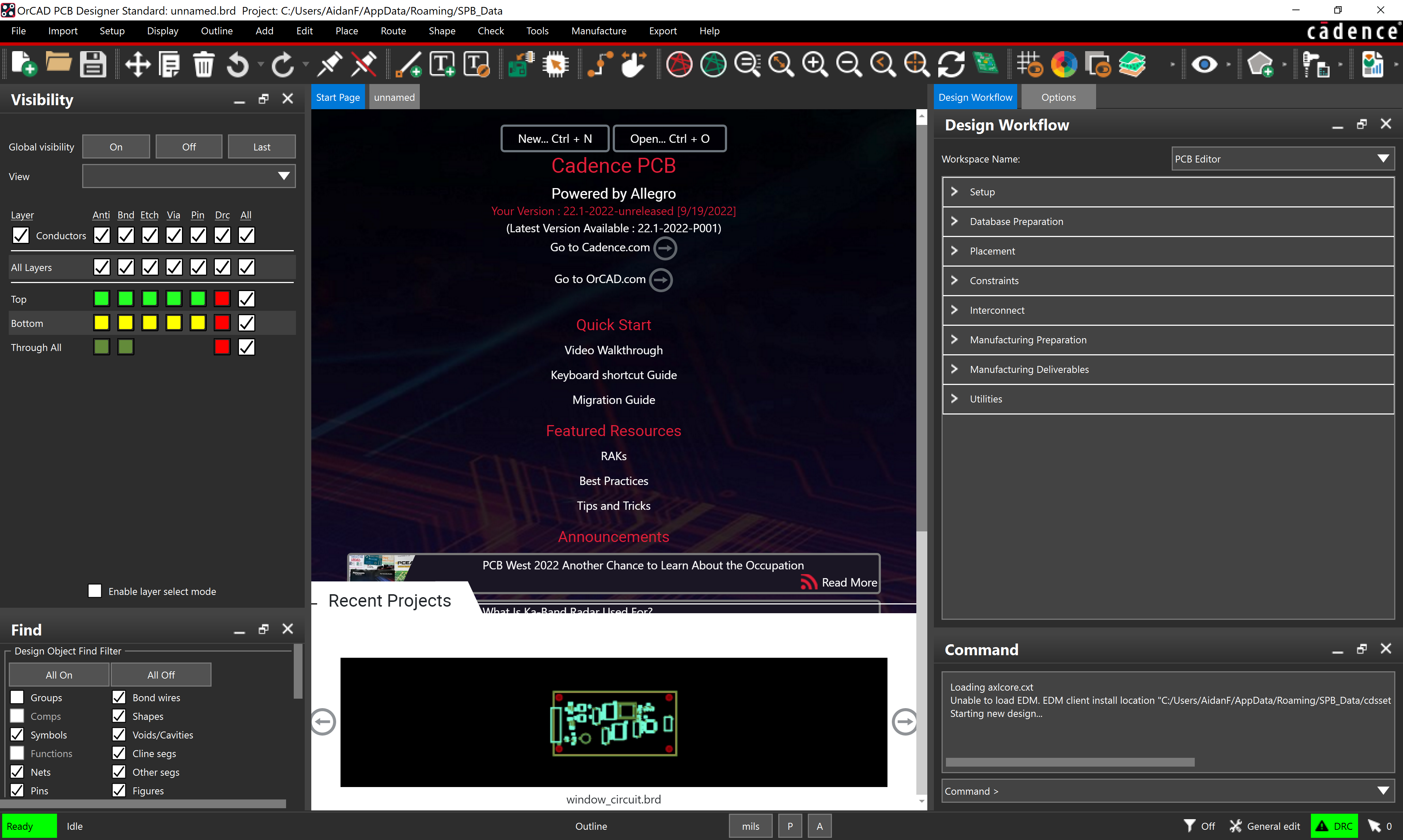This screenshot has width=1403, height=840.
Task: Click the refresh arrows icon in toolbar
Action: (951, 64)
